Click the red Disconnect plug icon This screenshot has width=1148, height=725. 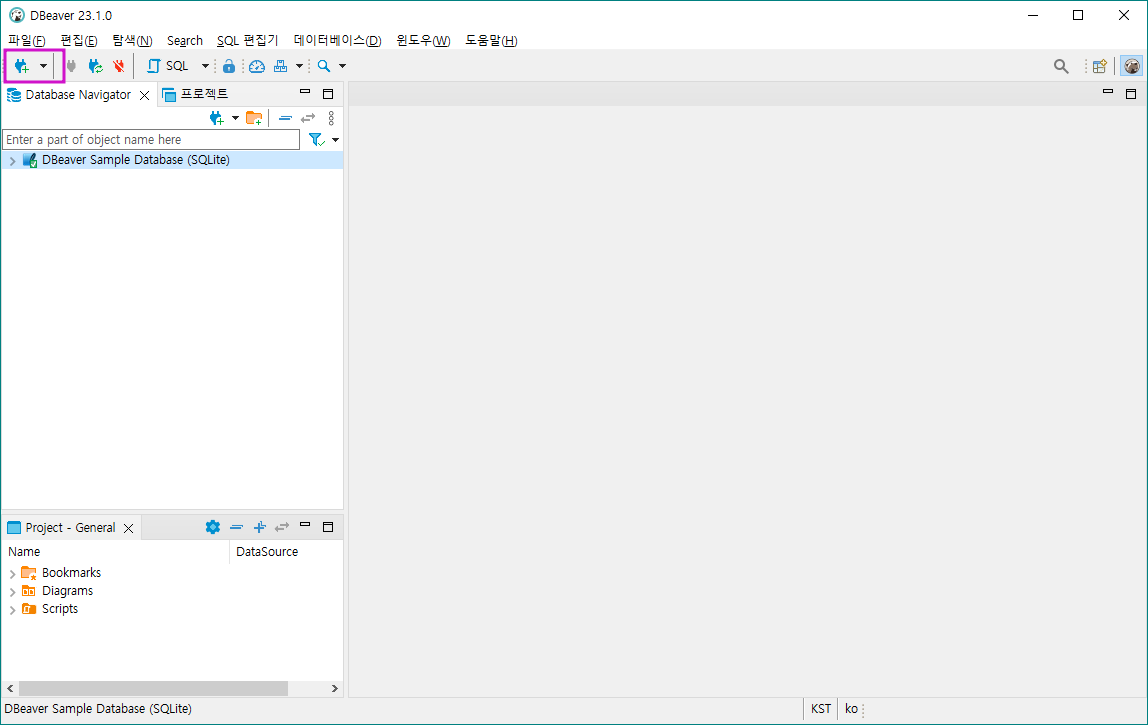119,66
